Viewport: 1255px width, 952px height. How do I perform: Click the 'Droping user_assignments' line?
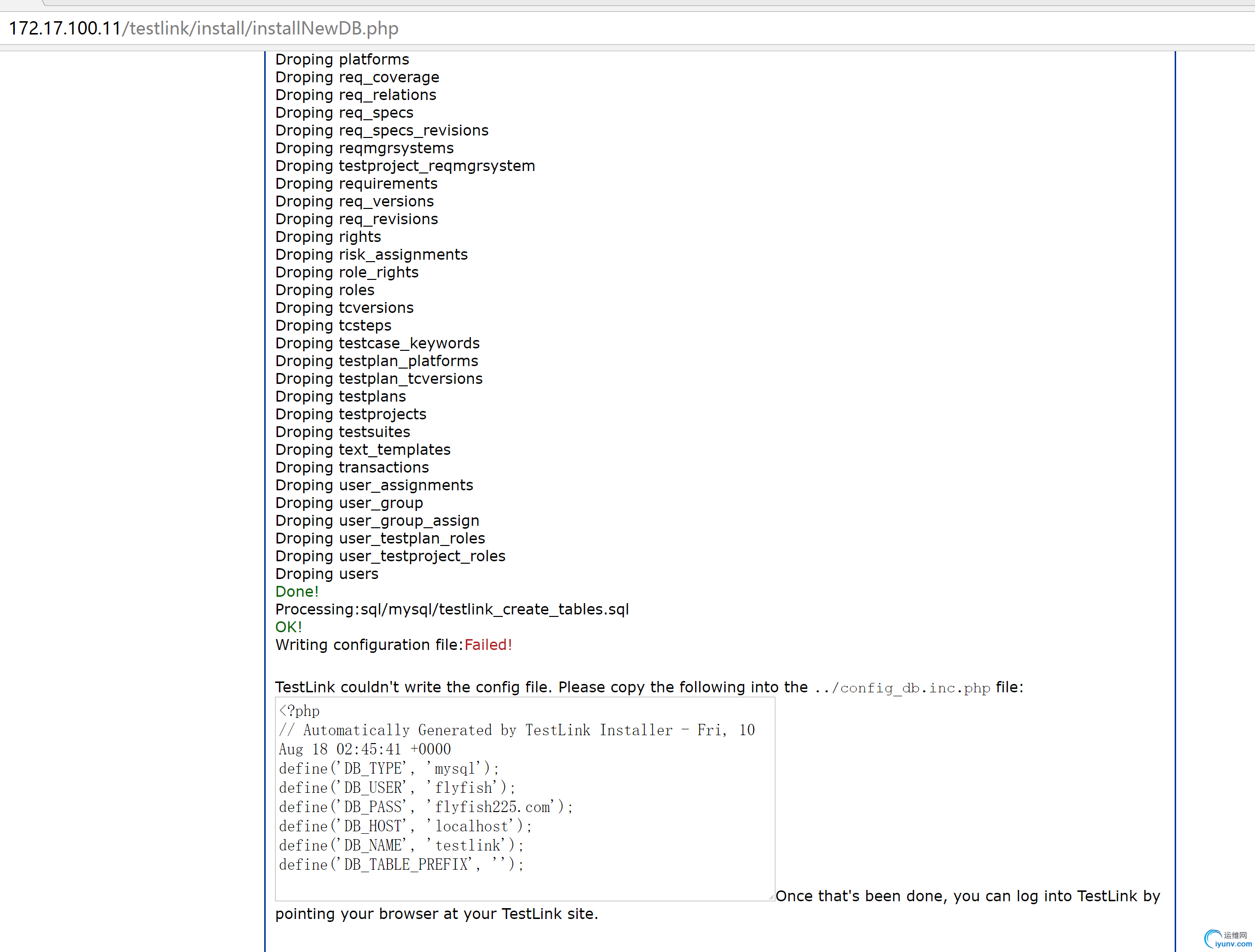click(x=374, y=485)
